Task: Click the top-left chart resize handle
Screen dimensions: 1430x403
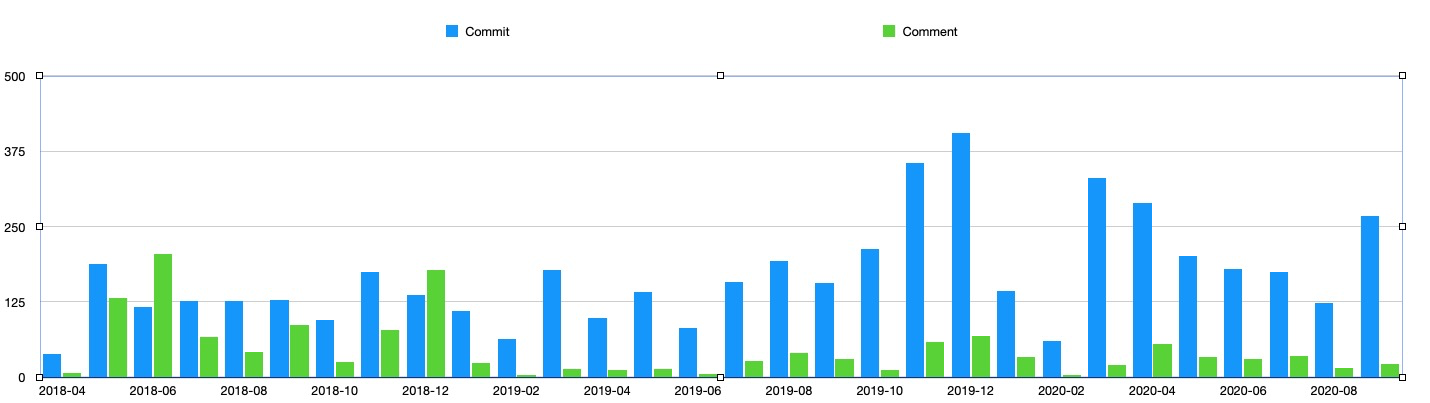Action: 40,76
